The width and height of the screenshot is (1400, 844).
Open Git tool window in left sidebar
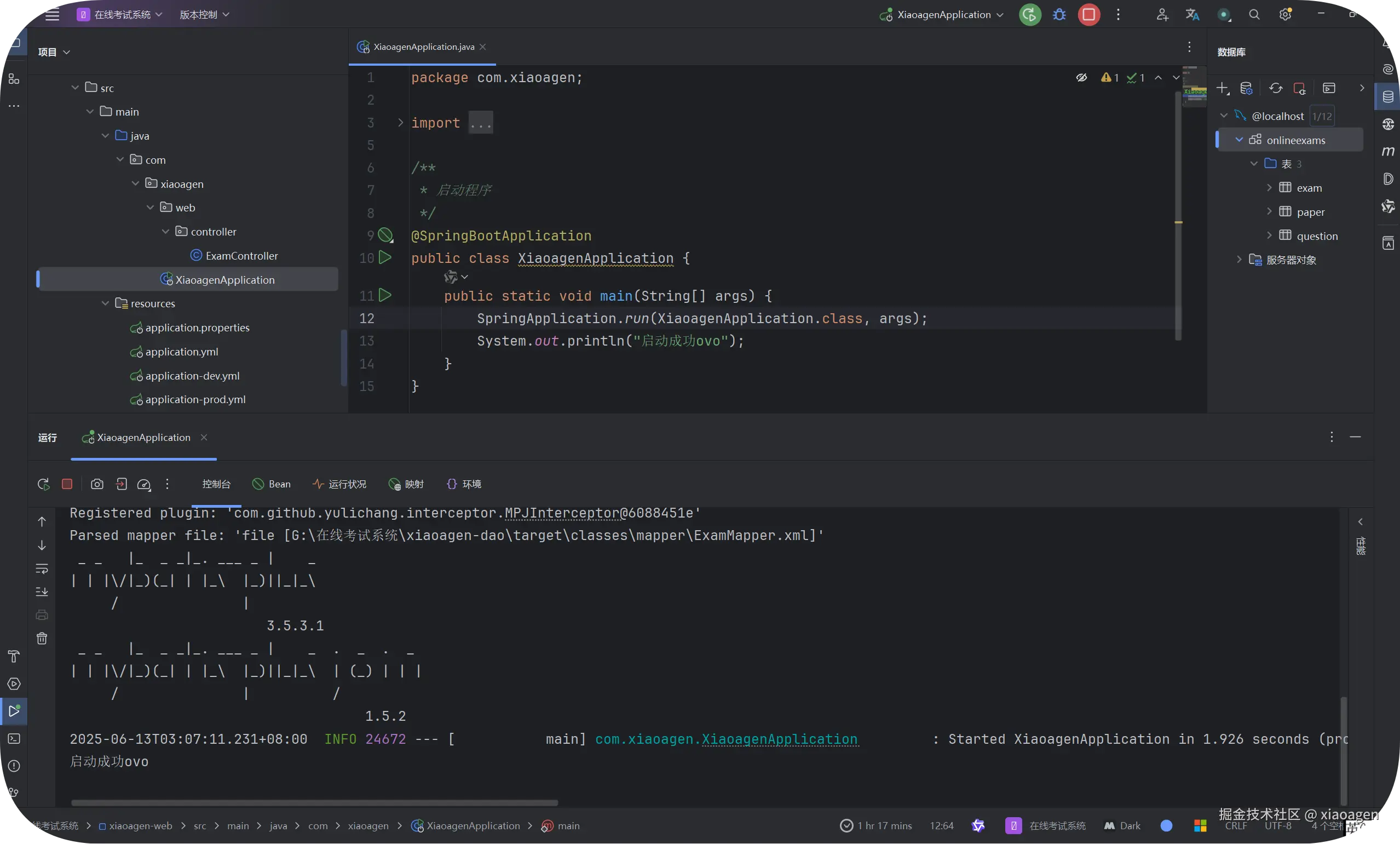click(x=14, y=793)
